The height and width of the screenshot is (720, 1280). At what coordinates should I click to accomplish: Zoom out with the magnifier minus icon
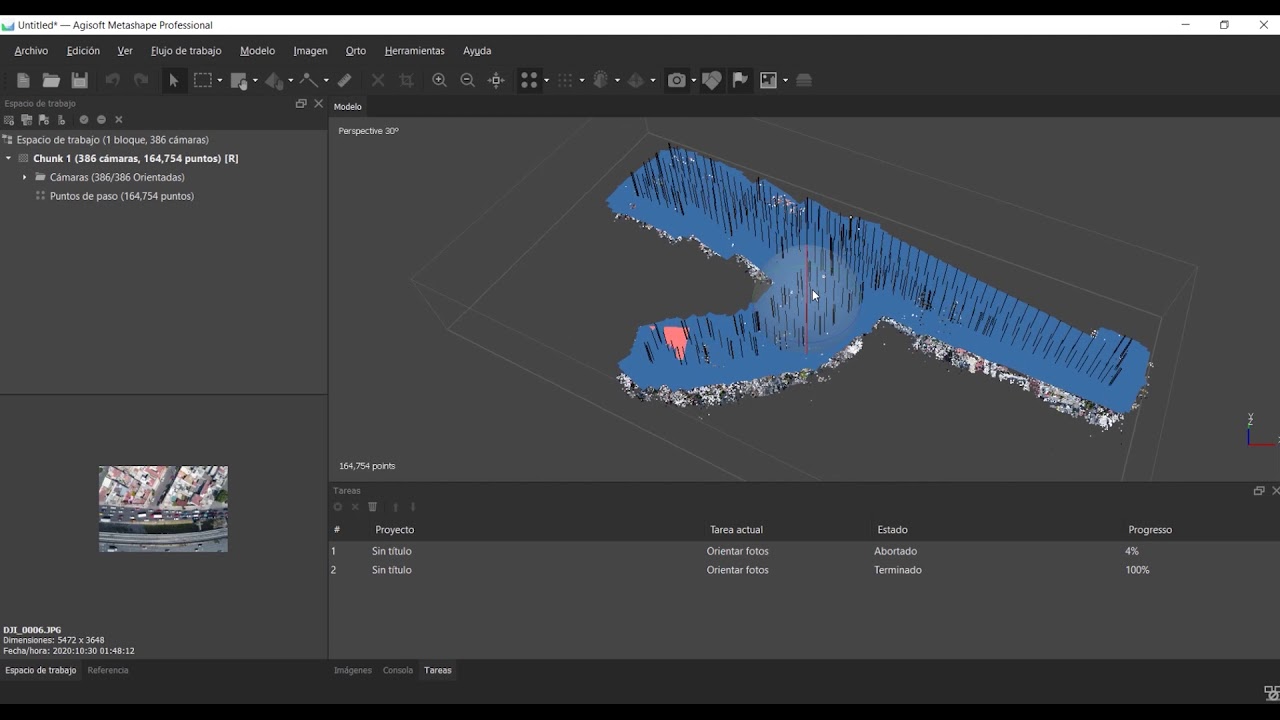(467, 80)
